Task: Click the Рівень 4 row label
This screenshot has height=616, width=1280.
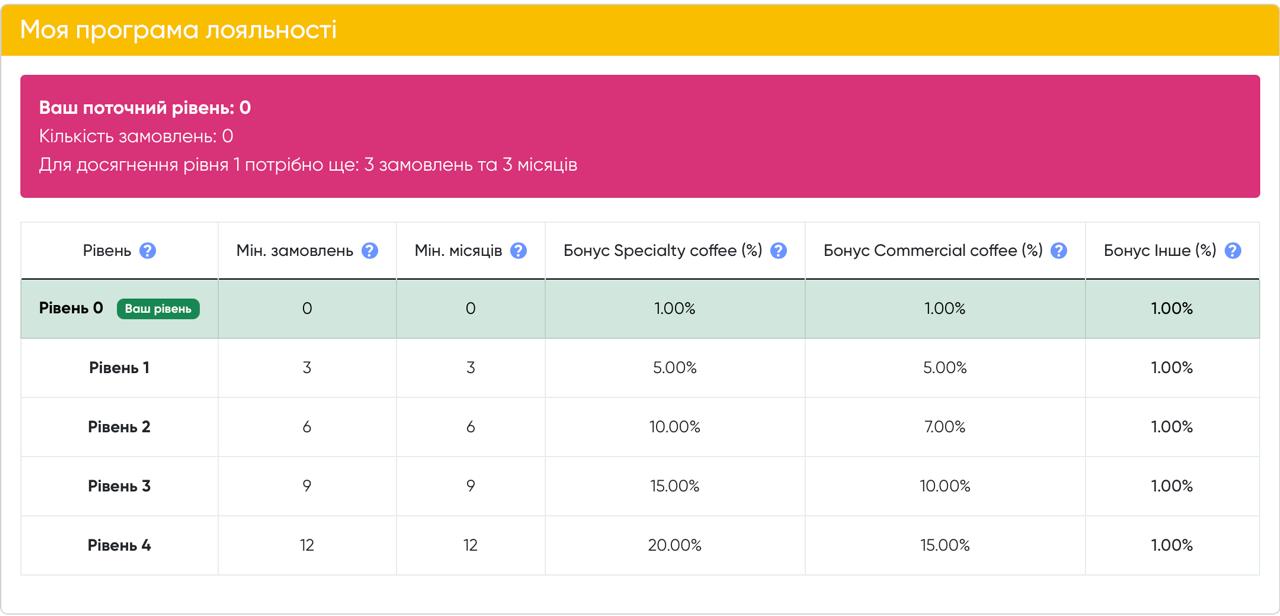Action: click(119, 545)
